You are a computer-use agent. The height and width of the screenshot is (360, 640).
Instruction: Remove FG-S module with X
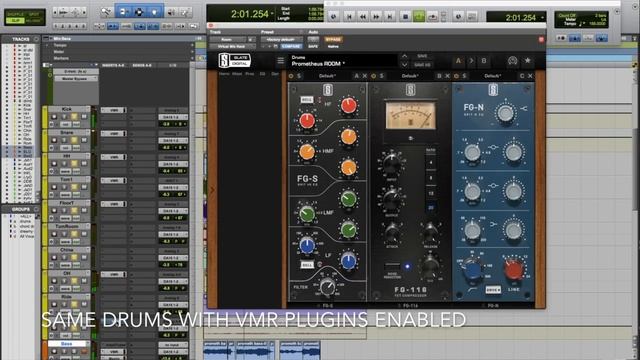click(x=364, y=76)
